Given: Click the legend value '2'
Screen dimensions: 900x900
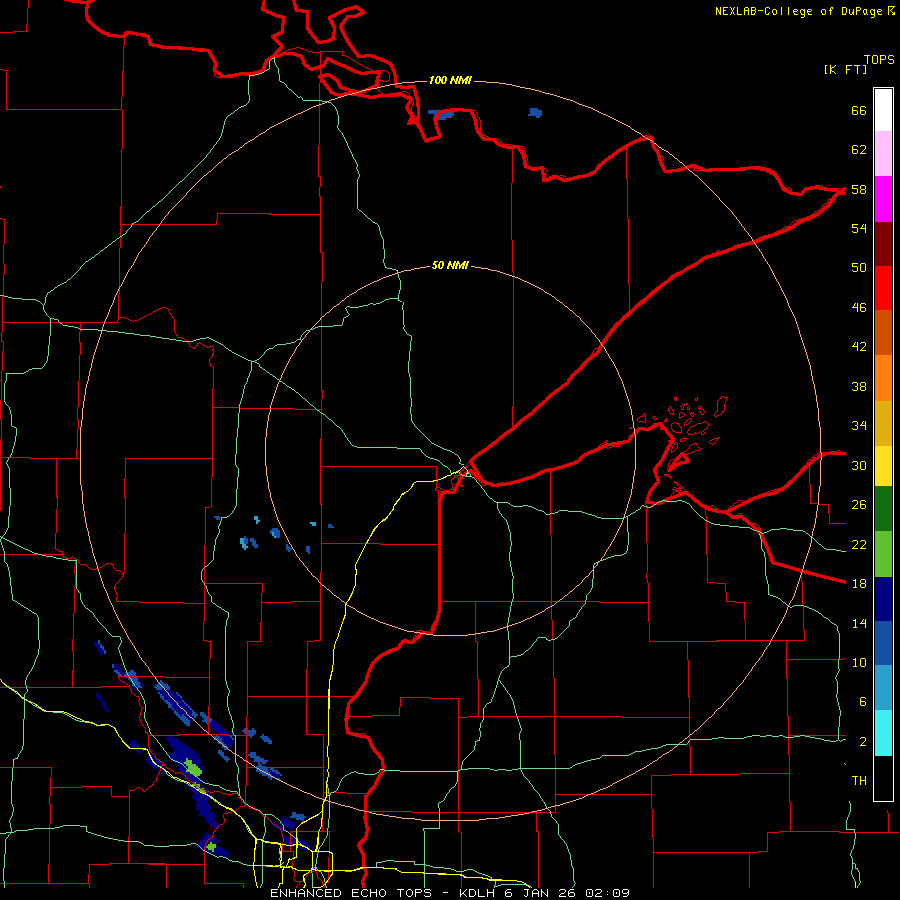Looking at the screenshot, I should (863, 742).
